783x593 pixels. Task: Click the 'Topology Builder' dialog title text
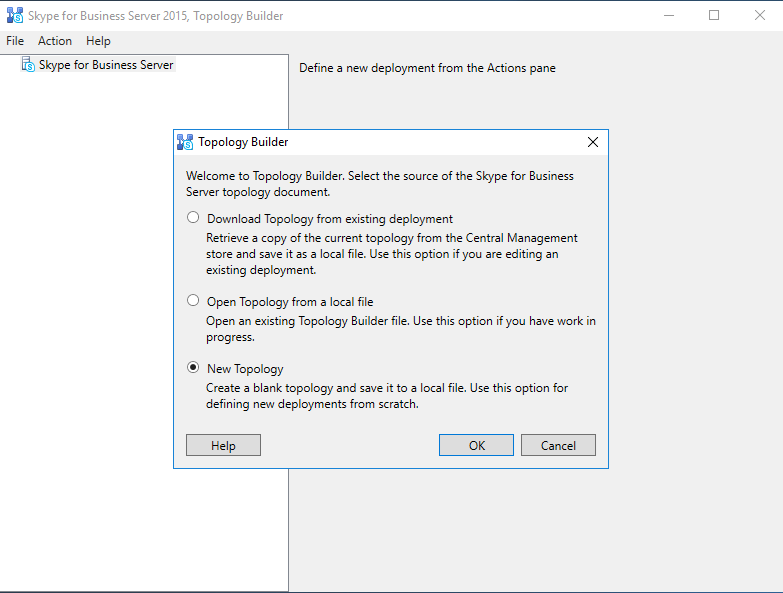243,142
